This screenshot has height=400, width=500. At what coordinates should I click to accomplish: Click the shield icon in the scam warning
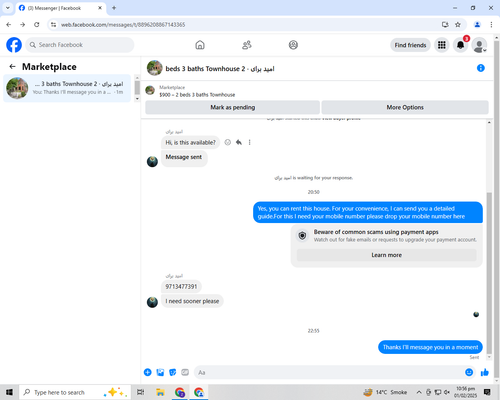click(x=302, y=236)
